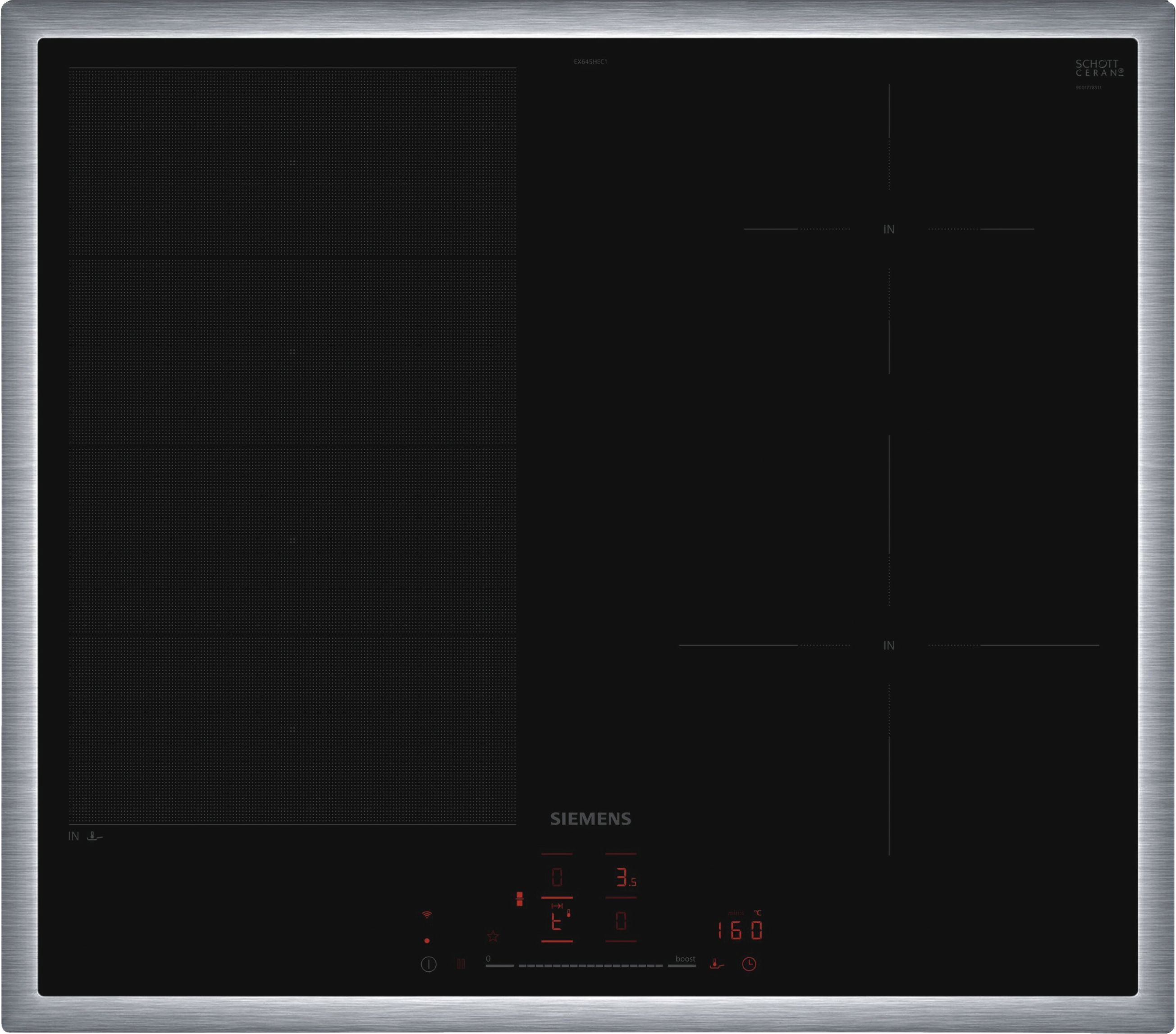Tap the small thermometer indicator next to t
This screenshot has height=1034, width=1176.
pos(568,913)
